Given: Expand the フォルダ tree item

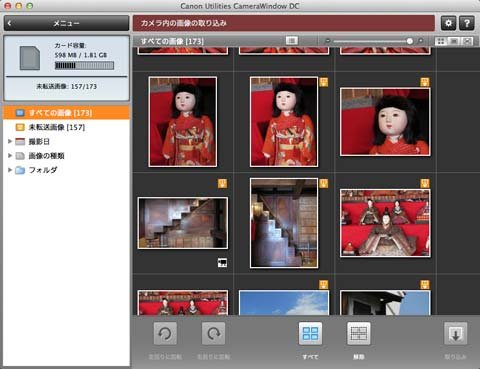Looking at the screenshot, I should [10, 170].
